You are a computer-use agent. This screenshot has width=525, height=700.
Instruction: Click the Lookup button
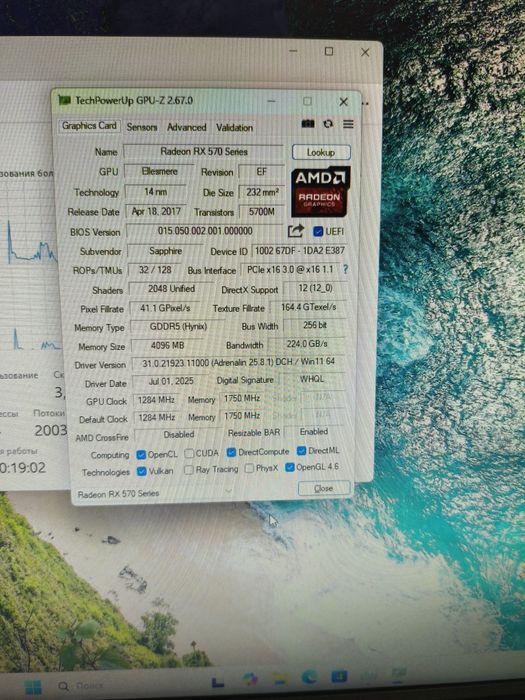321,152
